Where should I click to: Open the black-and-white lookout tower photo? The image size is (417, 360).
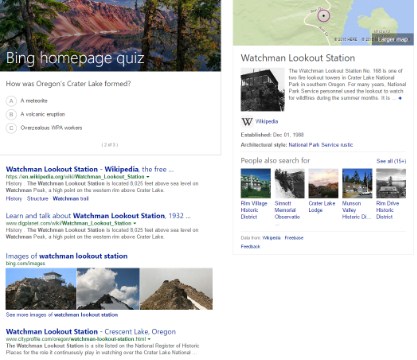click(x=263, y=89)
